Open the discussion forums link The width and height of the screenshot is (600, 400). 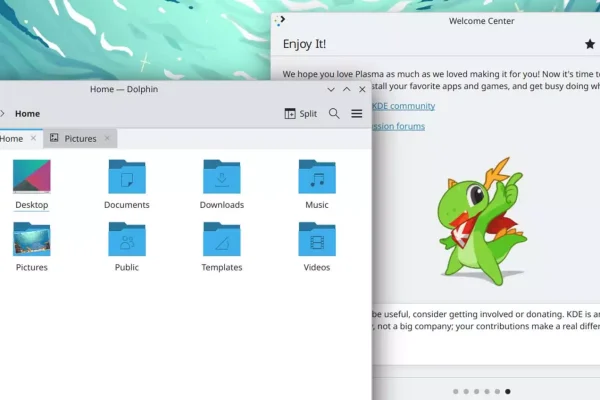click(398, 127)
